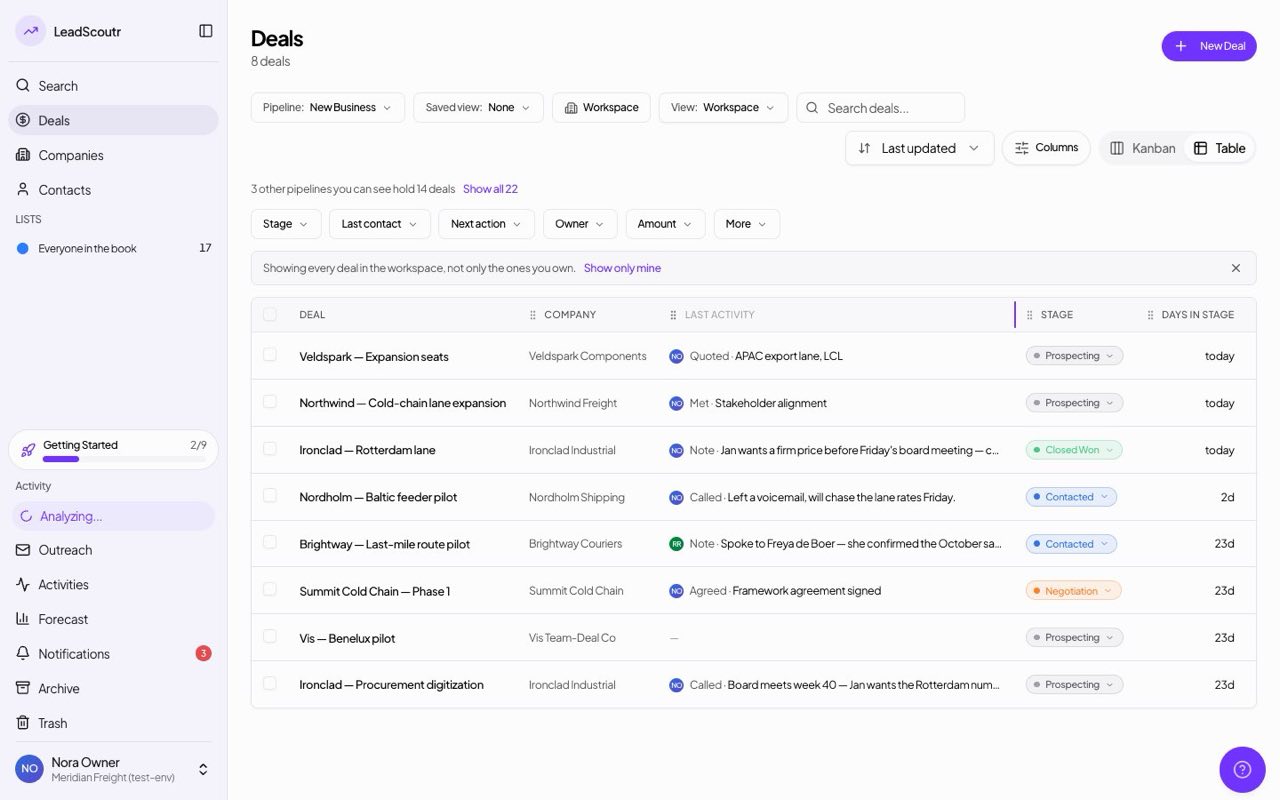This screenshot has width=1280, height=800.
Task: Select the Vis — Benelux pilot checkbox
Action: (x=270, y=636)
